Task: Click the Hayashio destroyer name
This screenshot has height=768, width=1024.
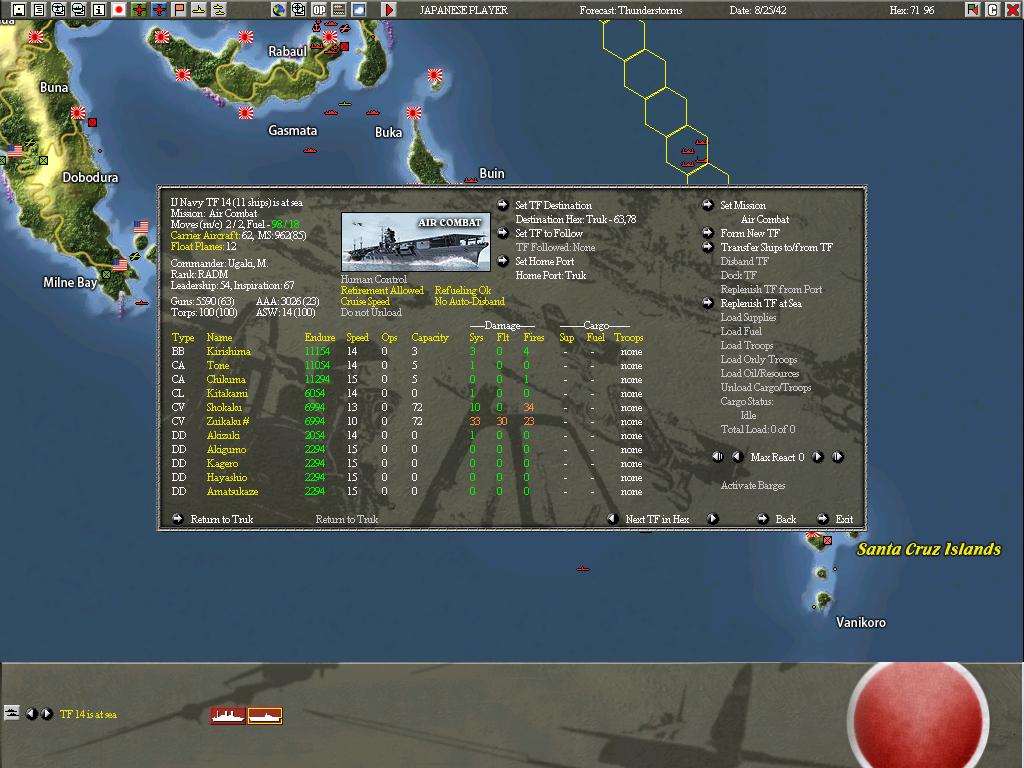Action: click(x=227, y=477)
